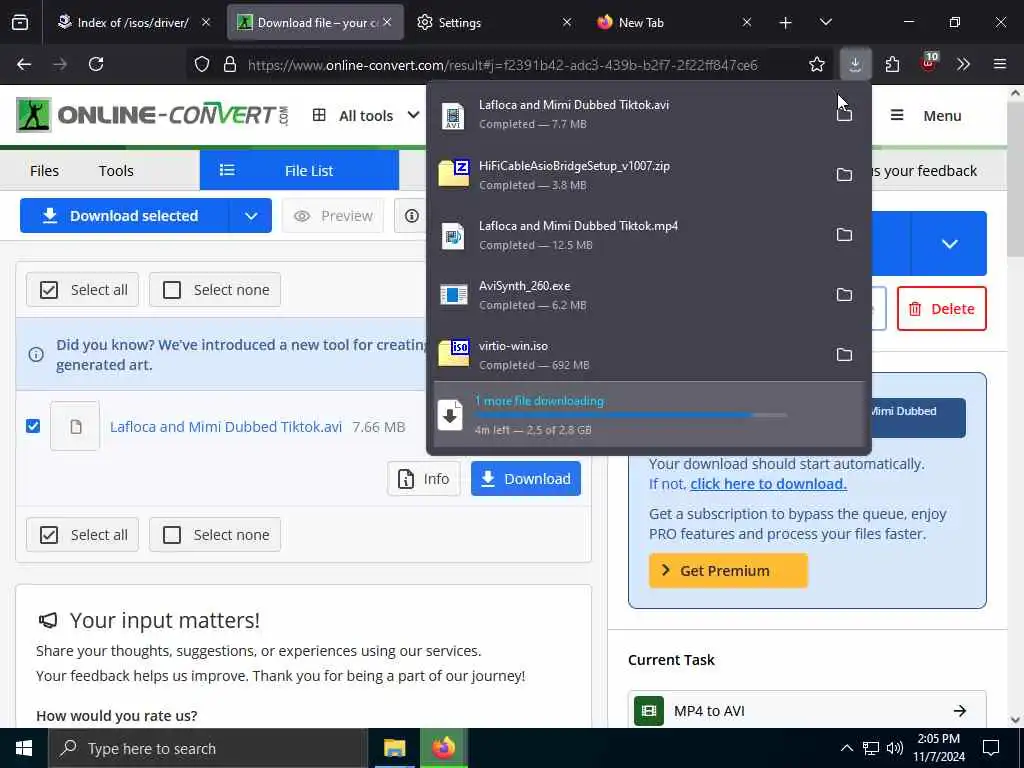This screenshot has width=1024, height=768.
Task: Show more toolbar tools overflow arrows
Action: click(x=963, y=64)
